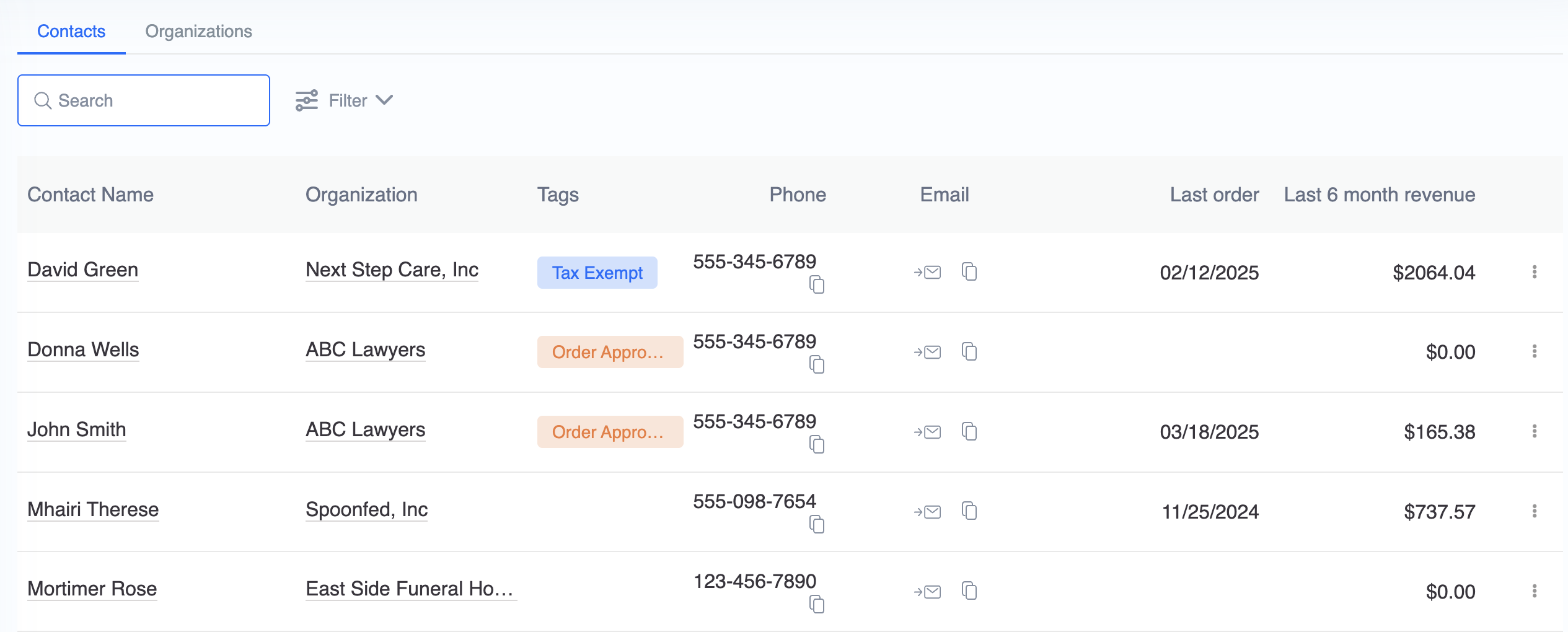Click the filter sliders icon
1568x632 pixels.
307,100
